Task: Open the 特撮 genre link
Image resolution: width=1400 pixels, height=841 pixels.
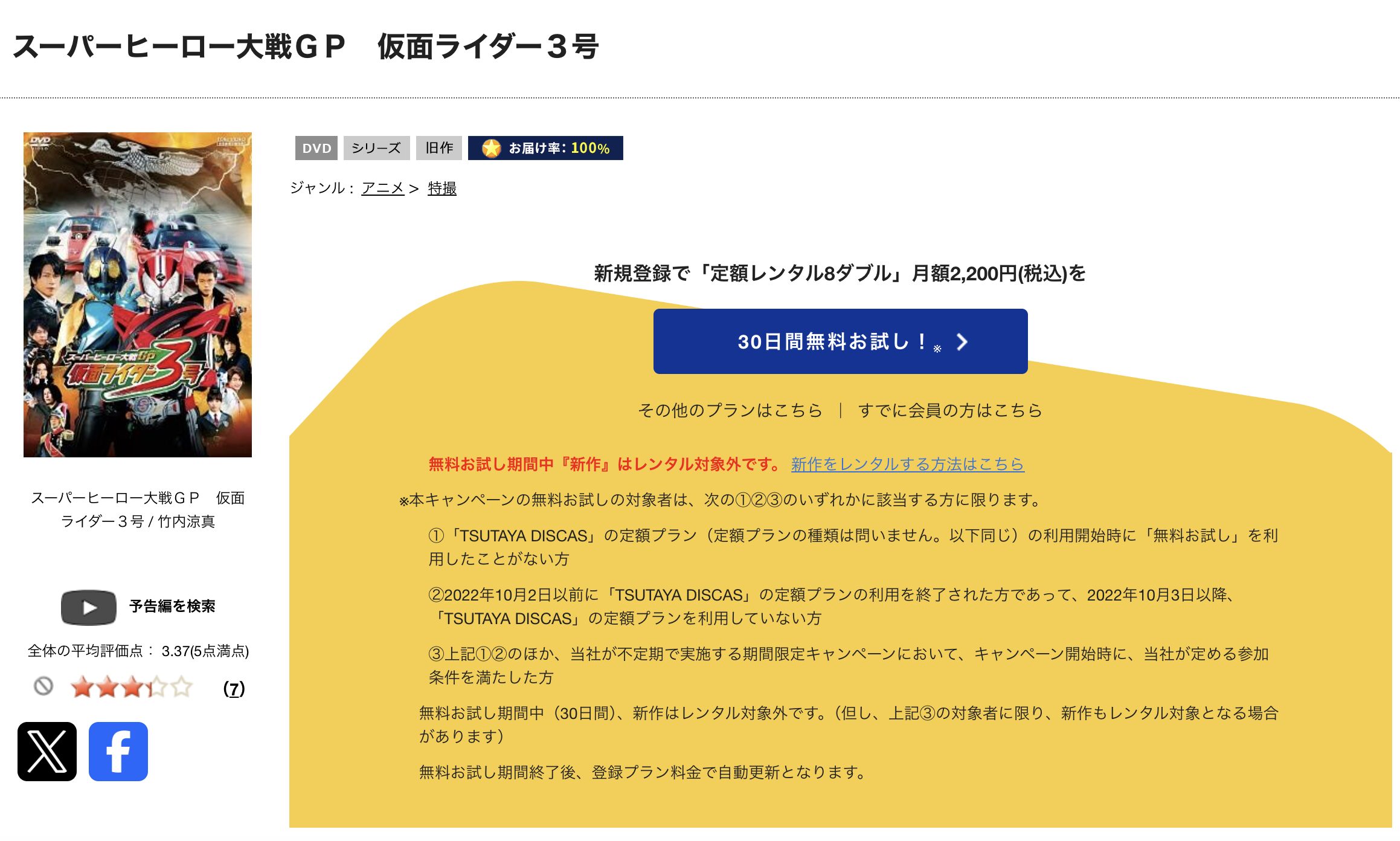Action: (x=442, y=188)
